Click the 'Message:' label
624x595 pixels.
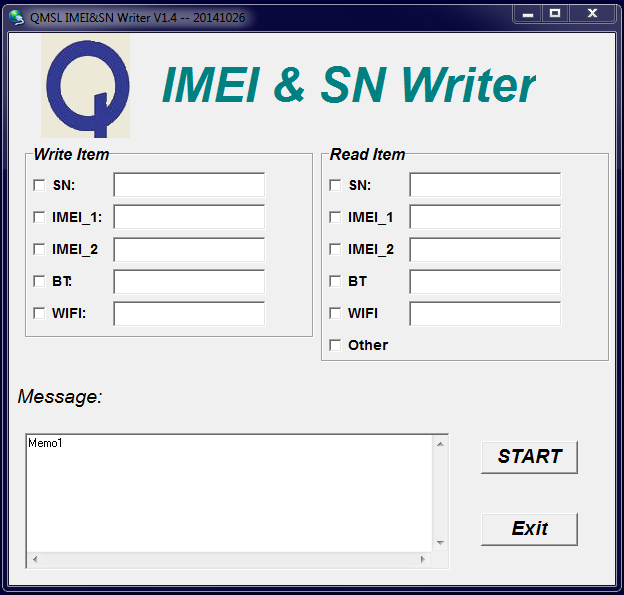pyautogui.click(x=60, y=397)
